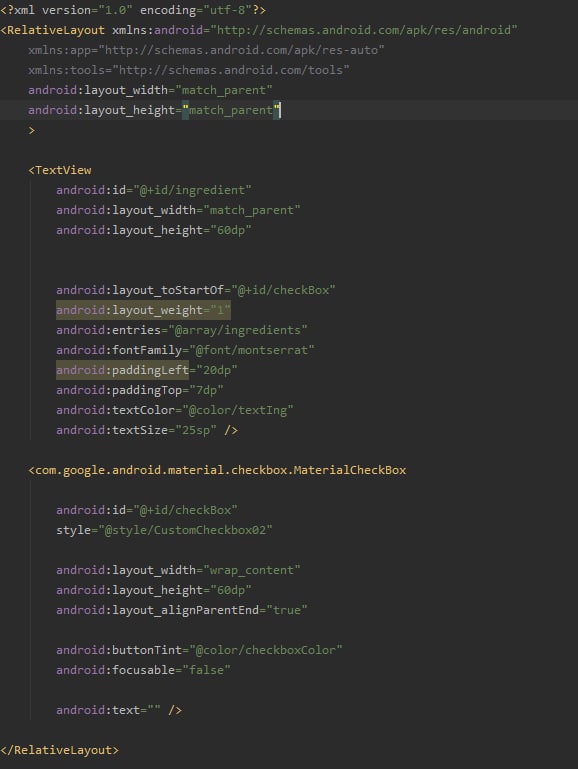Click TextView's layout_height 60dp line
Viewport: 578px width, 769px height.
click(153, 231)
